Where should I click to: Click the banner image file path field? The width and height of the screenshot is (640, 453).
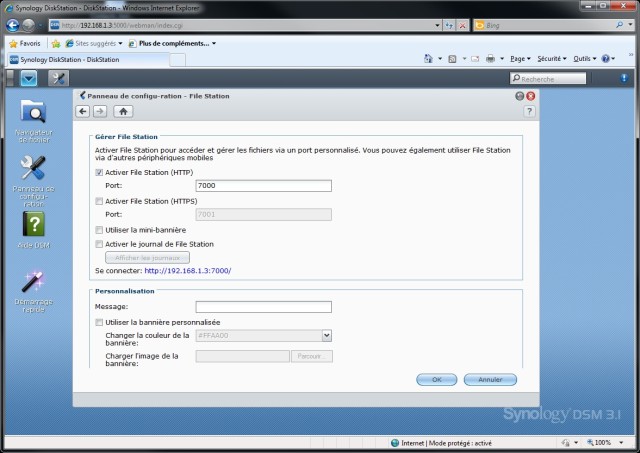coord(242,356)
